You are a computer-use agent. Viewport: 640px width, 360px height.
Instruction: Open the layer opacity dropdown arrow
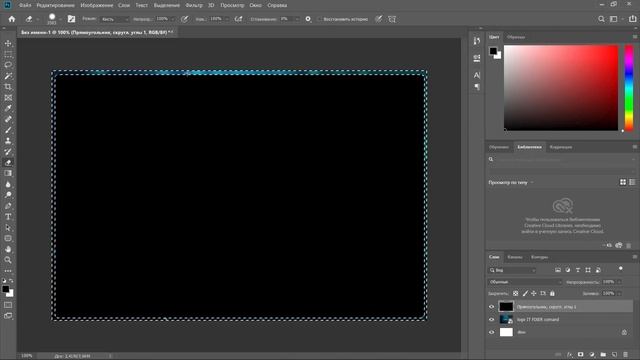[x=620, y=282]
